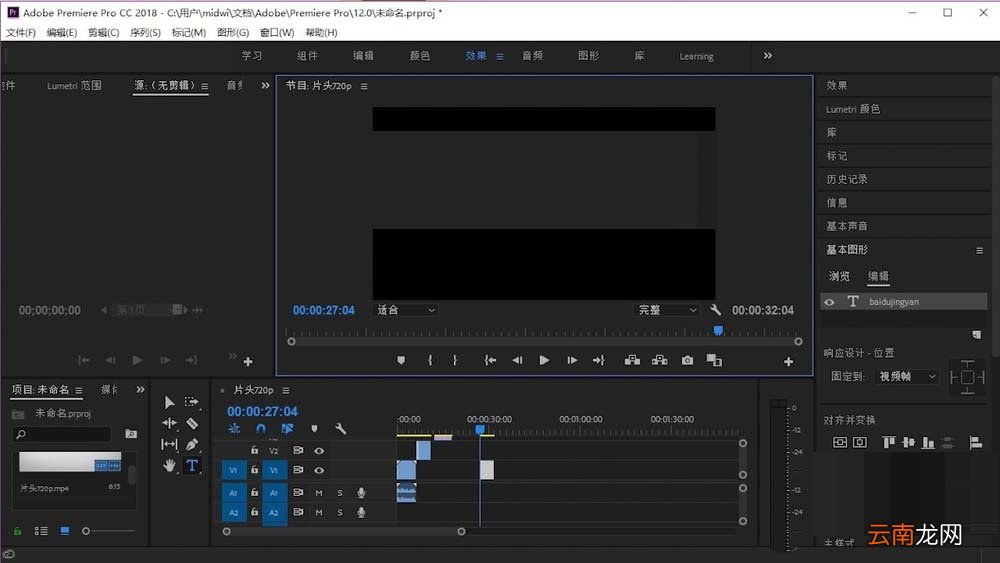Toggle insert sequences as nests icon
1000x563 pixels.
pos(234,428)
